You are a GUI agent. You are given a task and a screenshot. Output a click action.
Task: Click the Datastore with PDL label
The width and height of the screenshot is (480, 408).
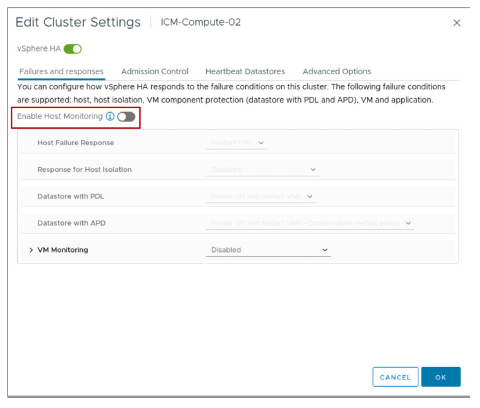[71, 196]
